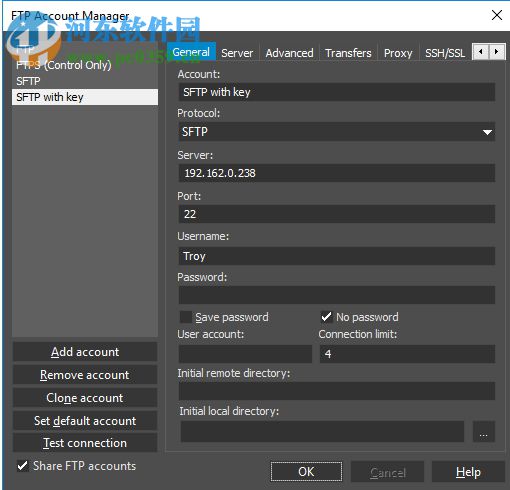510x490 pixels.
Task: Click the Initial remote directory field
Action: coord(337,391)
